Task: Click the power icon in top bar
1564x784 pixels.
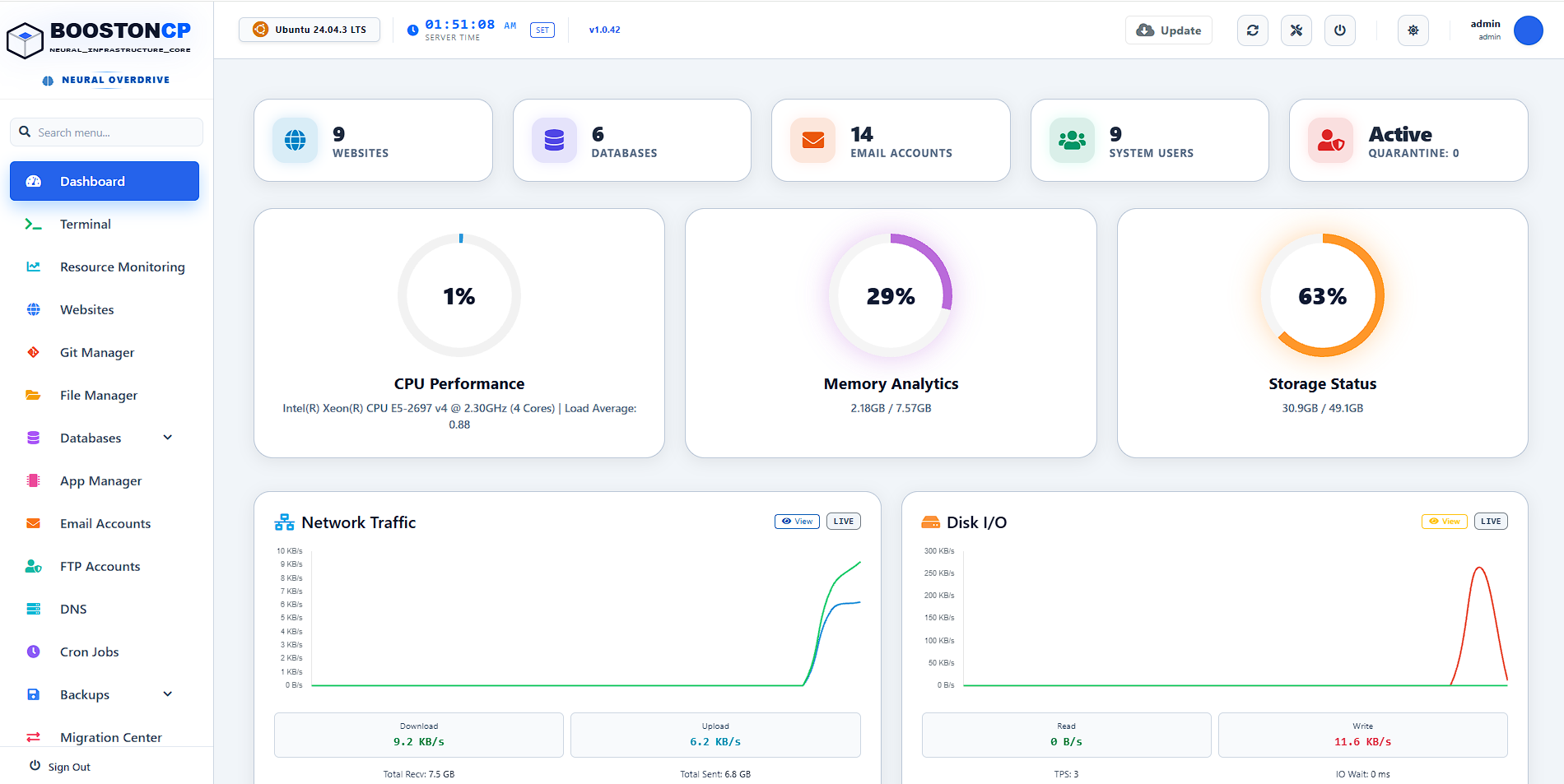Action: pos(1340,30)
